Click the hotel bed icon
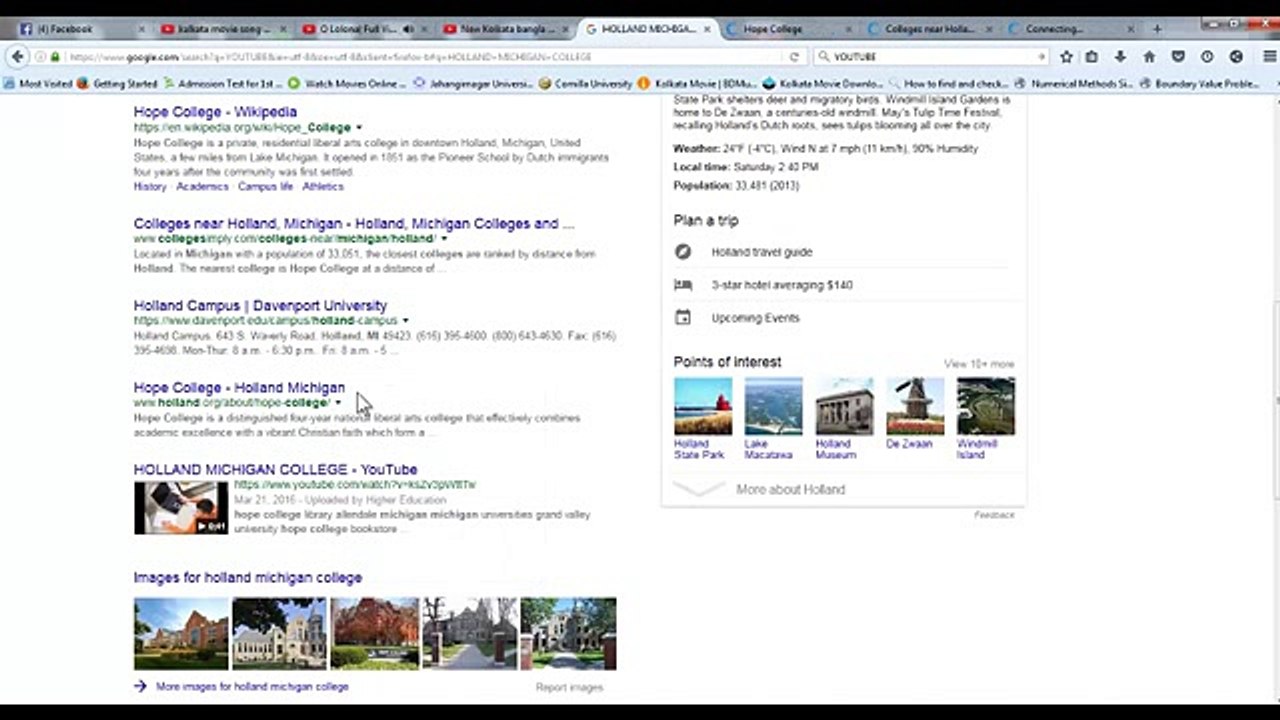The image size is (1280, 720). (x=683, y=285)
